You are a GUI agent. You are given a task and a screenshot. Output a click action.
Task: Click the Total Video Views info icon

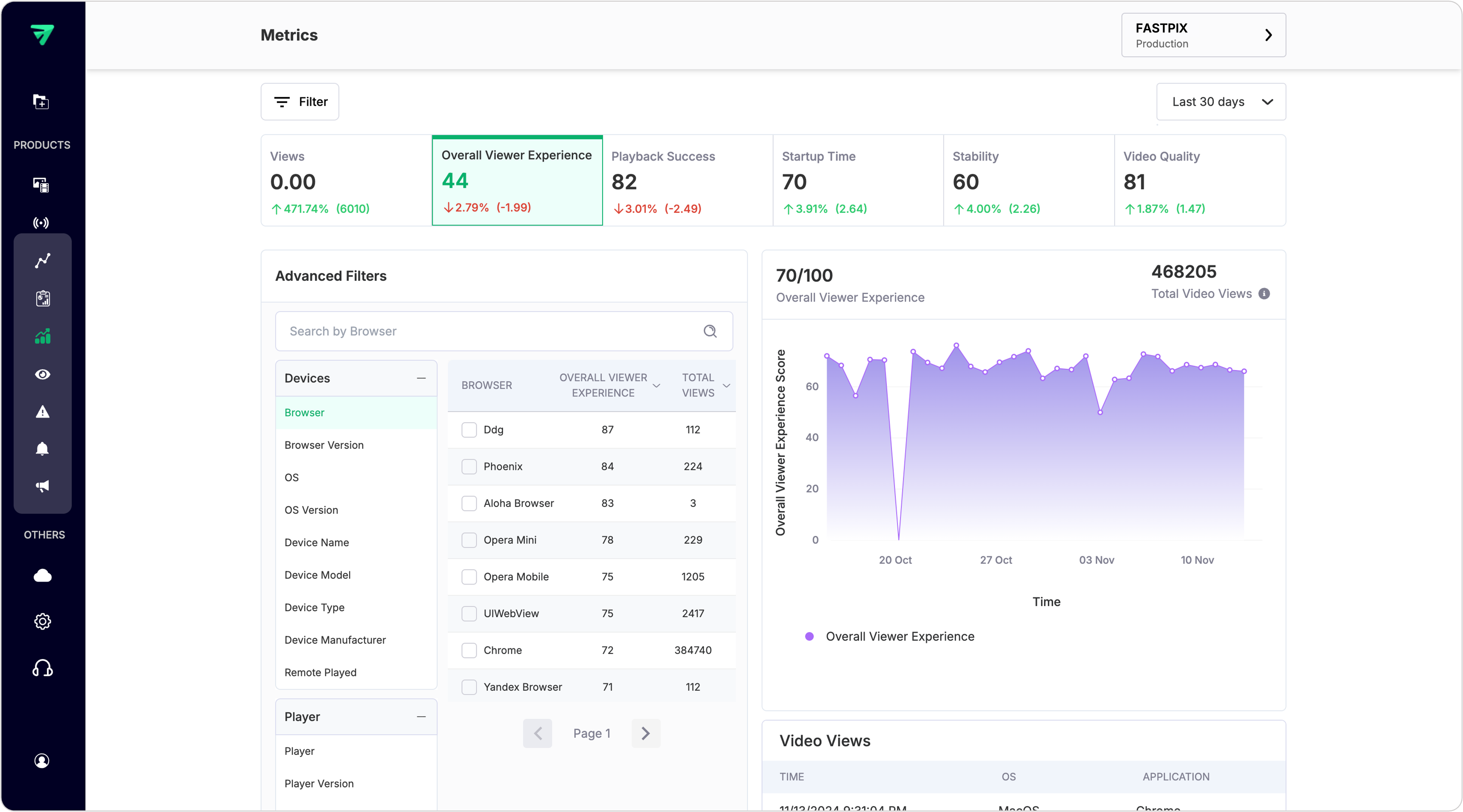pyautogui.click(x=1264, y=294)
